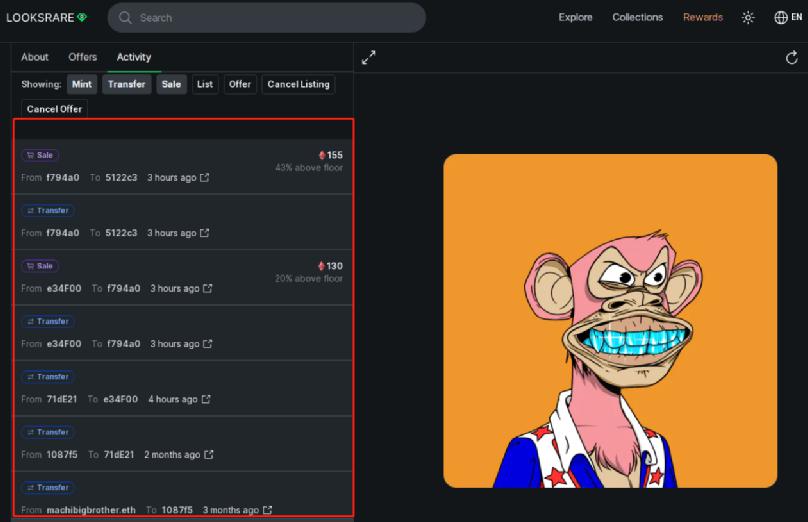The height and width of the screenshot is (522, 808).
Task: Enable the Cancel Listing filter
Action: coord(298,85)
